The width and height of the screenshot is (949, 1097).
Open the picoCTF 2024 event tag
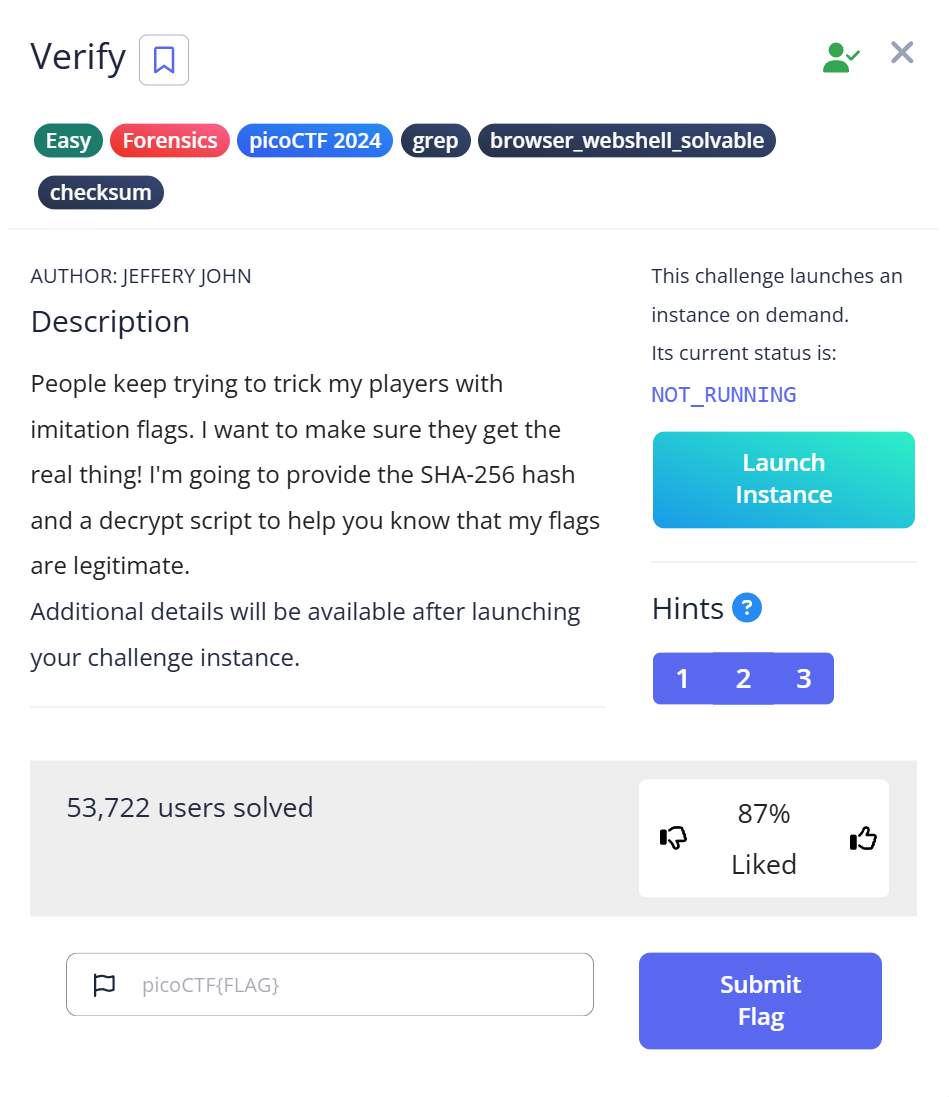[x=315, y=141]
